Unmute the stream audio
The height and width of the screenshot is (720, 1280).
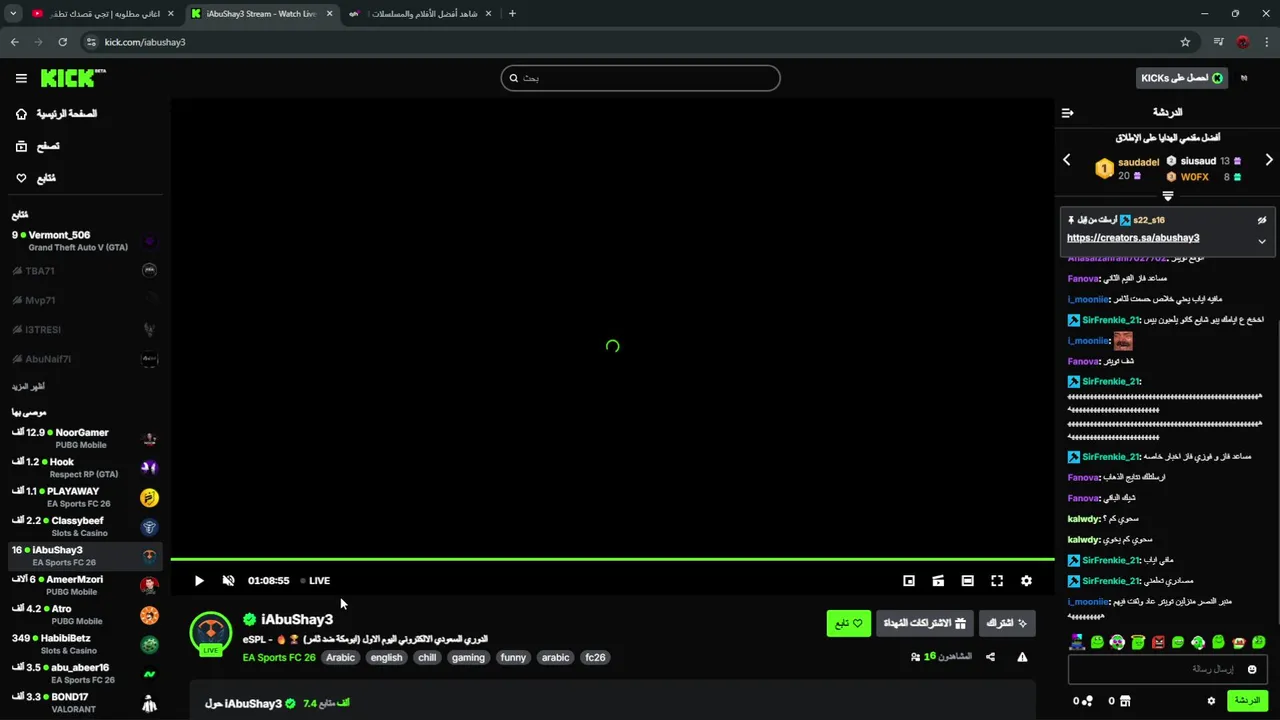tap(228, 580)
